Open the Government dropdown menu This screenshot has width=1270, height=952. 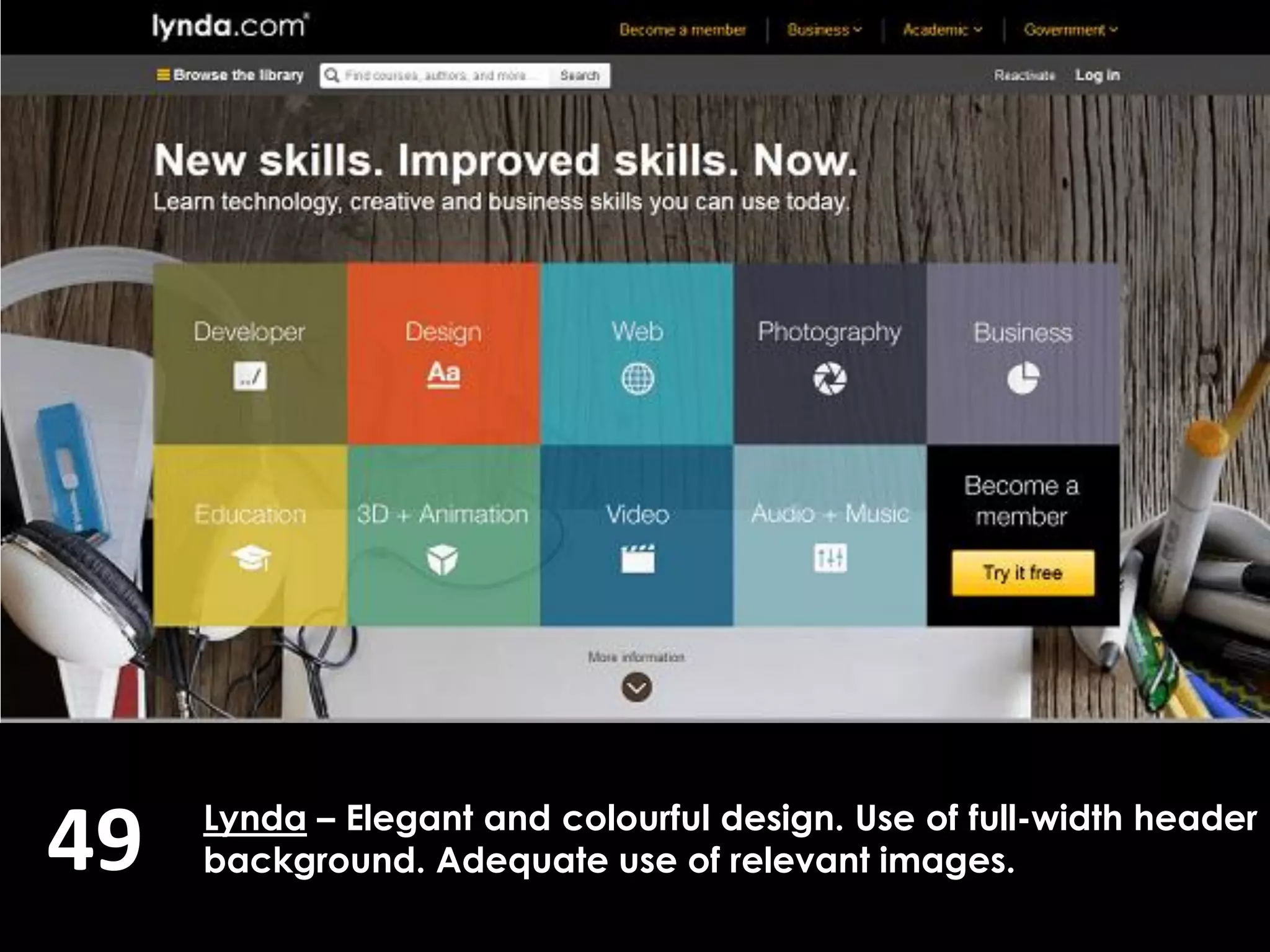tap(1071, 30)
